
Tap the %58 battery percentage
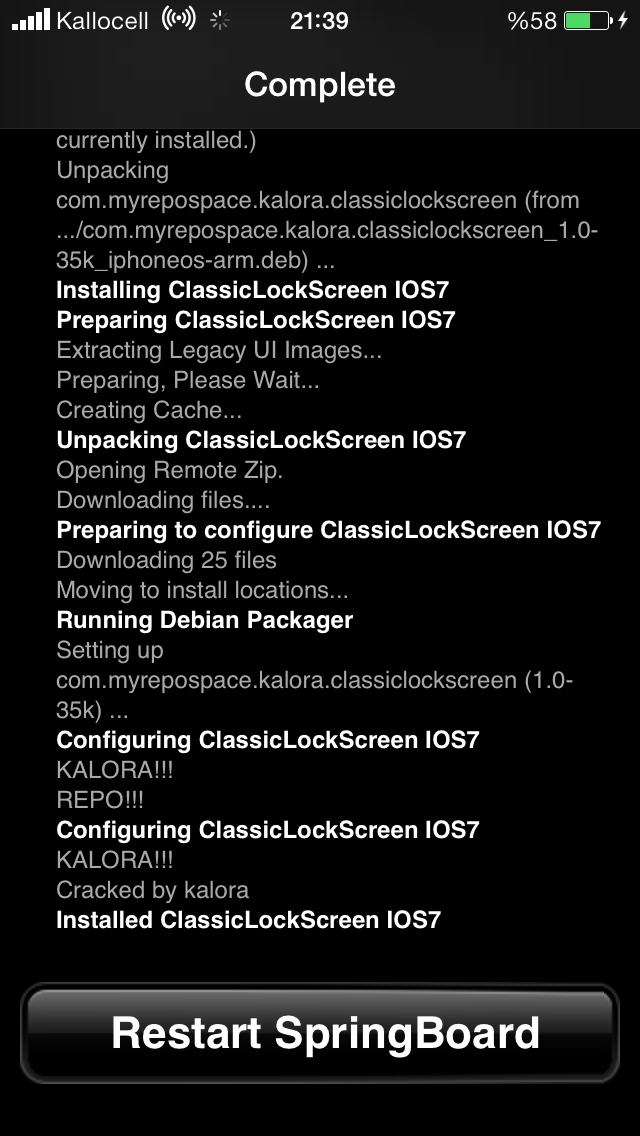533,21
